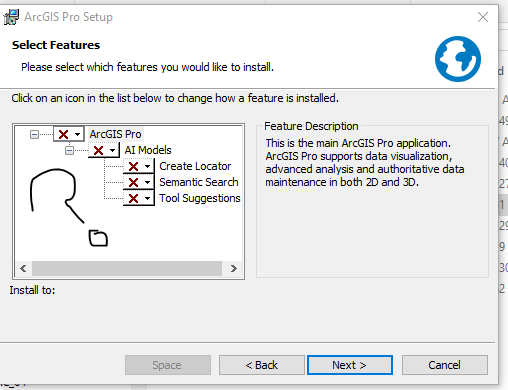Collapse the ArcGIS Pro tree node
This screenshot has width=508, height=390.
[34, 134]
